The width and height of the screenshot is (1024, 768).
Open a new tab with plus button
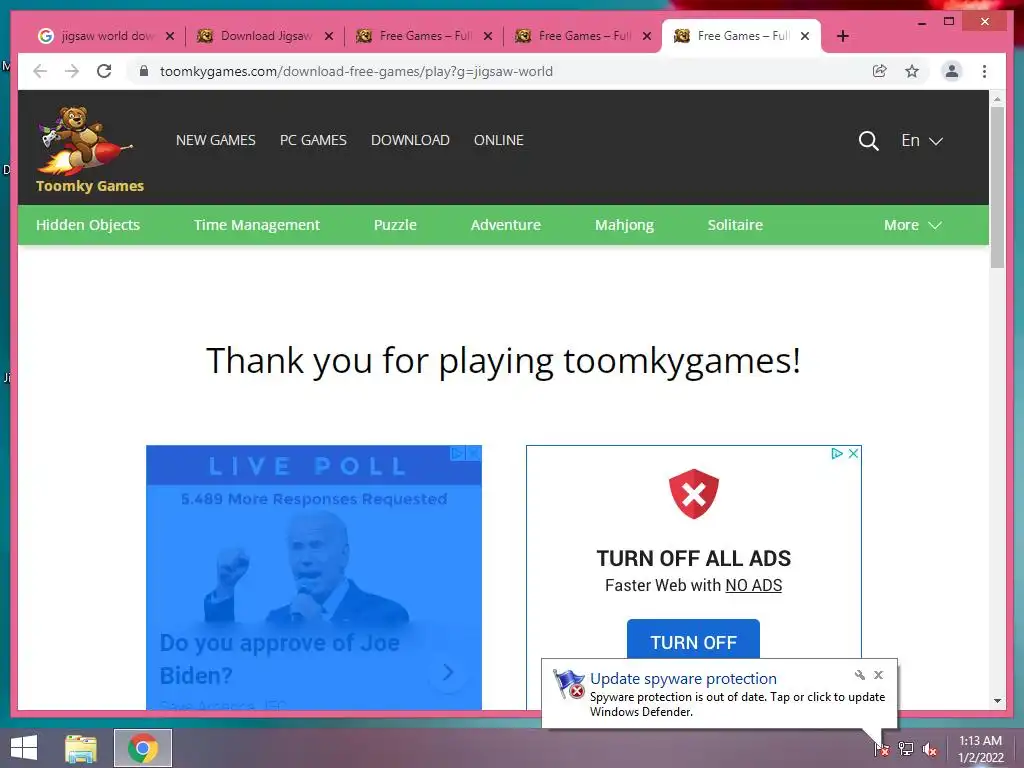(842, 36)
